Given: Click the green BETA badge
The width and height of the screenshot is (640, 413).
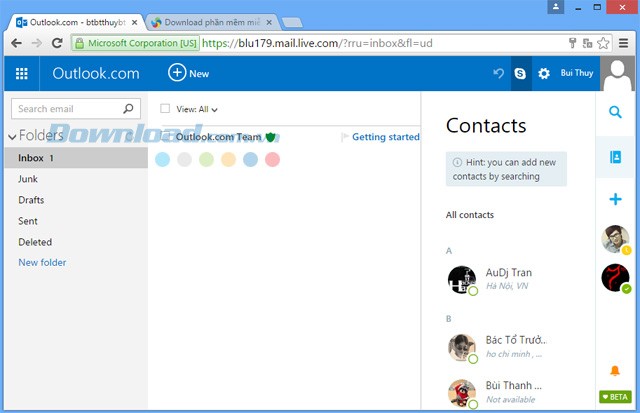Looking at the screenshot, I should pyautogui.click(x=616, y=397).
